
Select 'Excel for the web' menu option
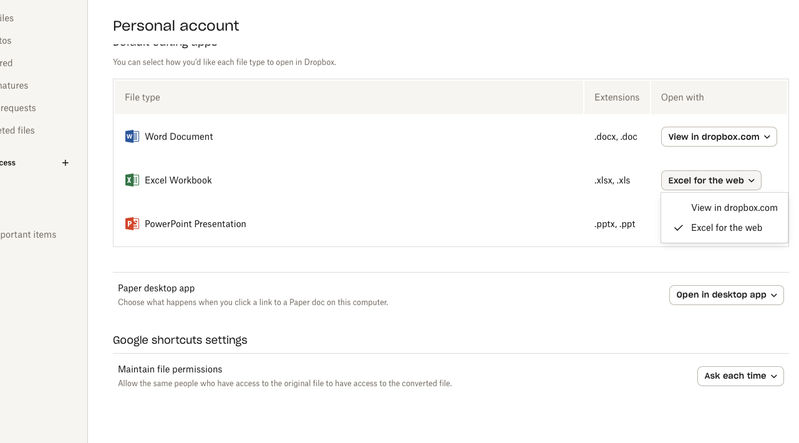[x=726, y=228]
